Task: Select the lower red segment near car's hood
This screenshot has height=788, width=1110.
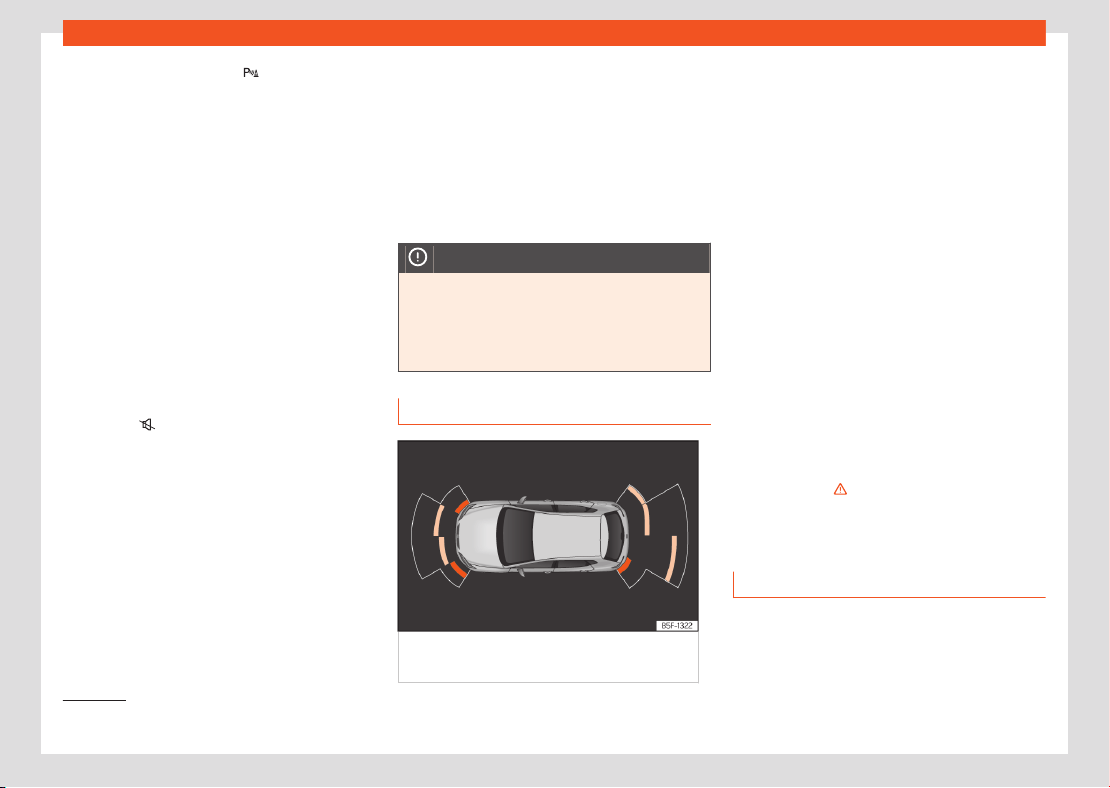Action: coord(459,570)
